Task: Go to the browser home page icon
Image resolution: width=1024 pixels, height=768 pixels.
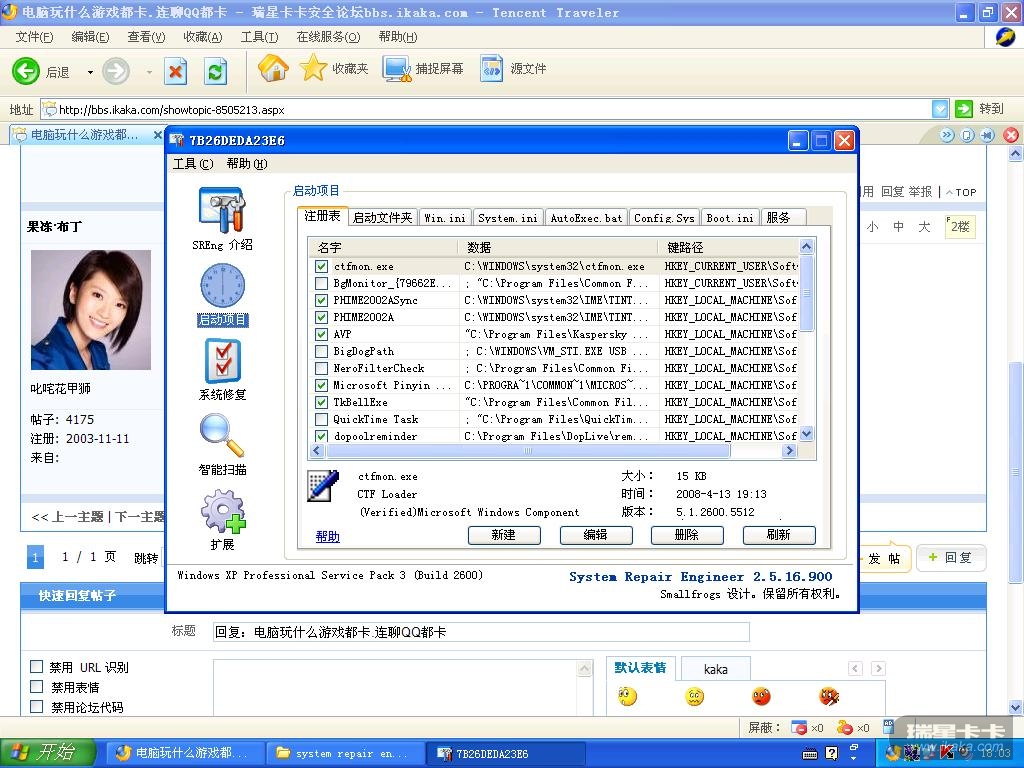Action: (273, 68)
